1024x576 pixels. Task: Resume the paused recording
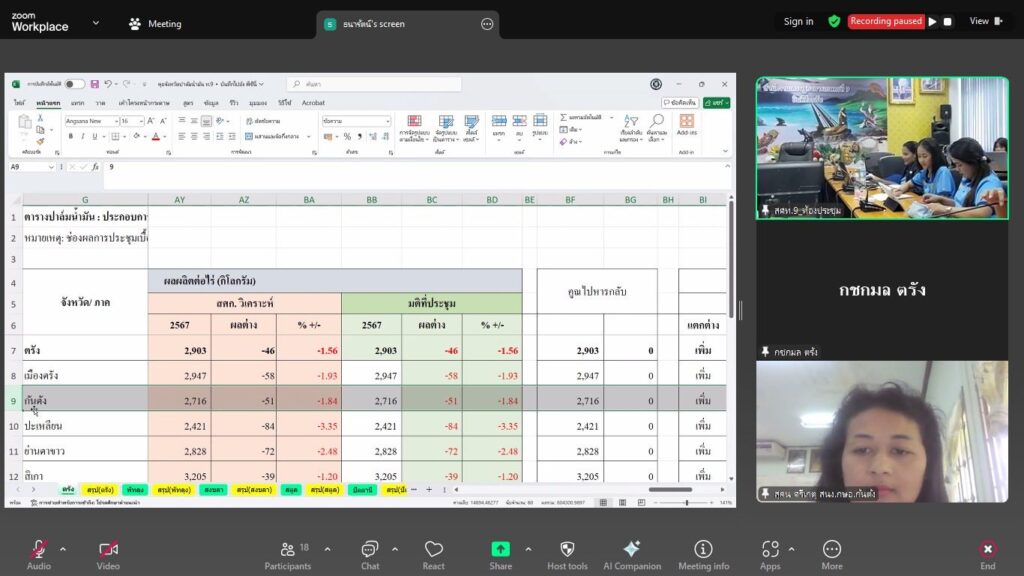(932, 21)
